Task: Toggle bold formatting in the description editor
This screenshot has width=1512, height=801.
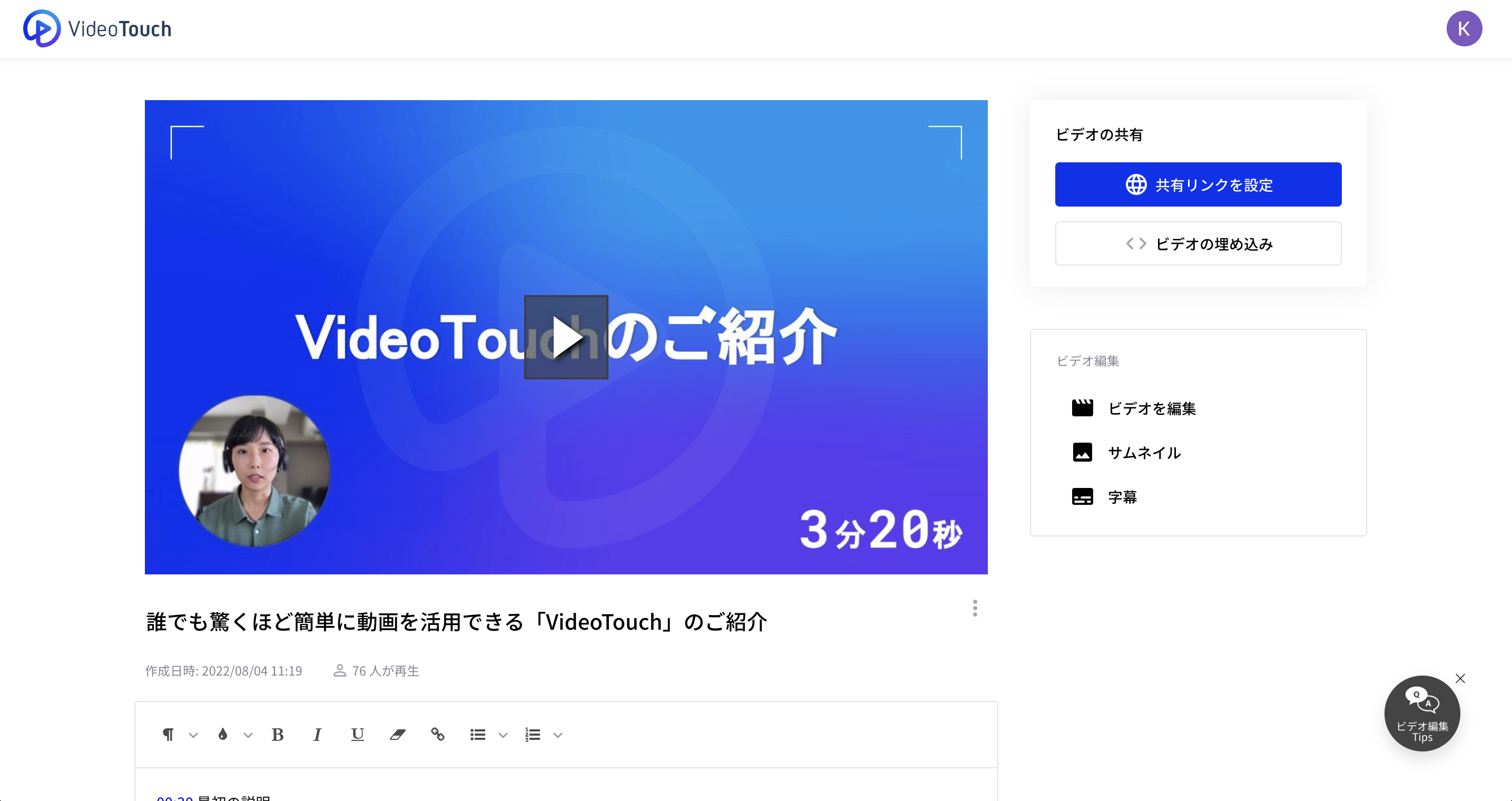Action: [277, 734]
